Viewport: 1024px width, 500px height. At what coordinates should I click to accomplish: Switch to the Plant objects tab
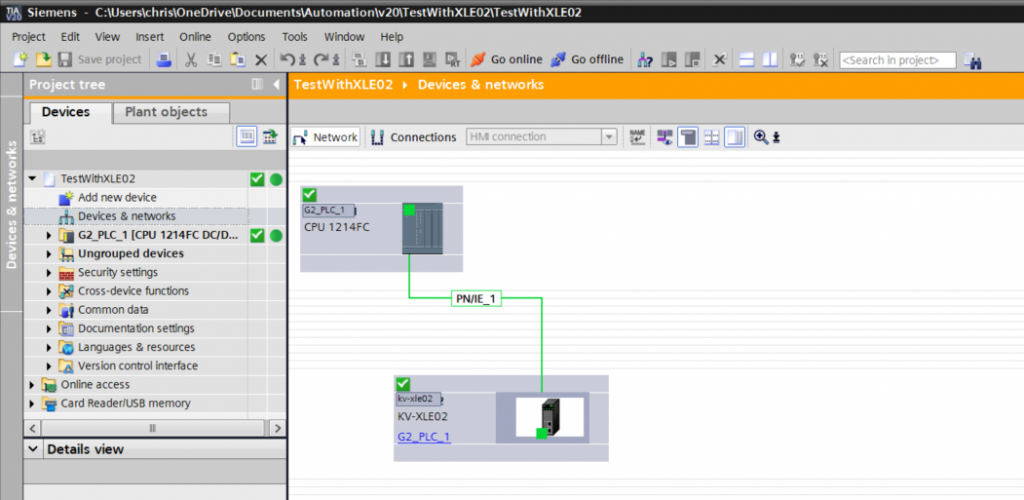coord(171,112)
